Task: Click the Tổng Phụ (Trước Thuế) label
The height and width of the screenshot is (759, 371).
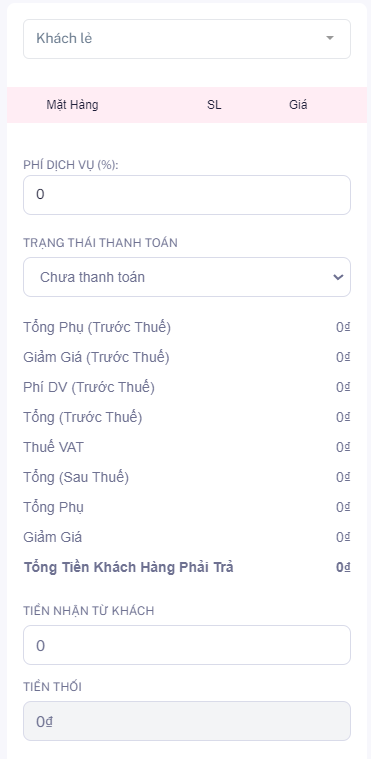Action: [97, 328]
